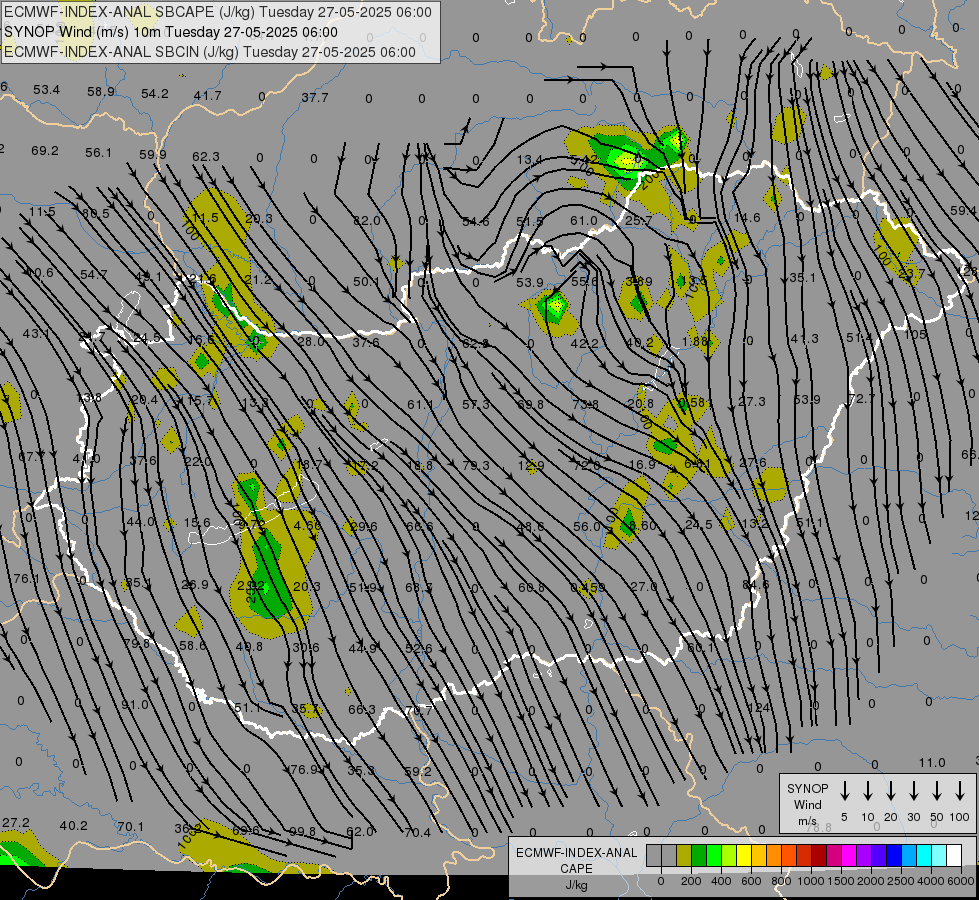The image size is (979, 900).
Task: Click the map value '80.5'
Action: [x=96, y=214]
